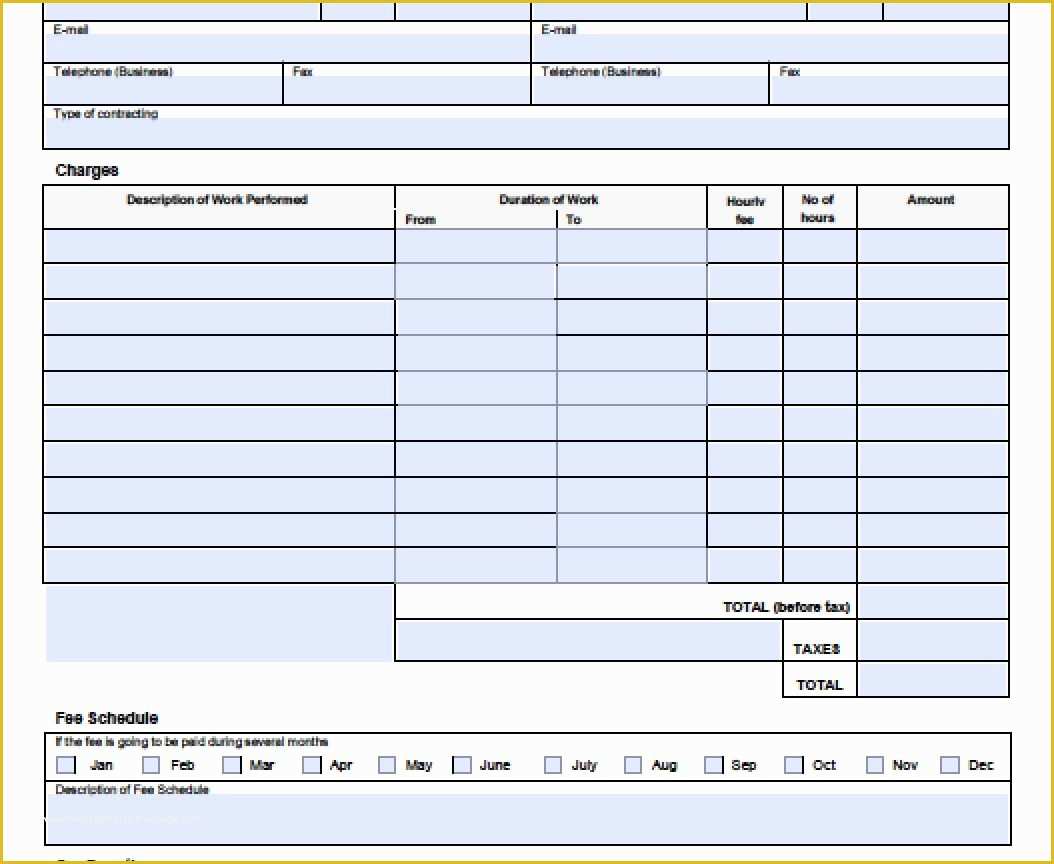Check the Nov checkbox

click(x=875, y=765)
